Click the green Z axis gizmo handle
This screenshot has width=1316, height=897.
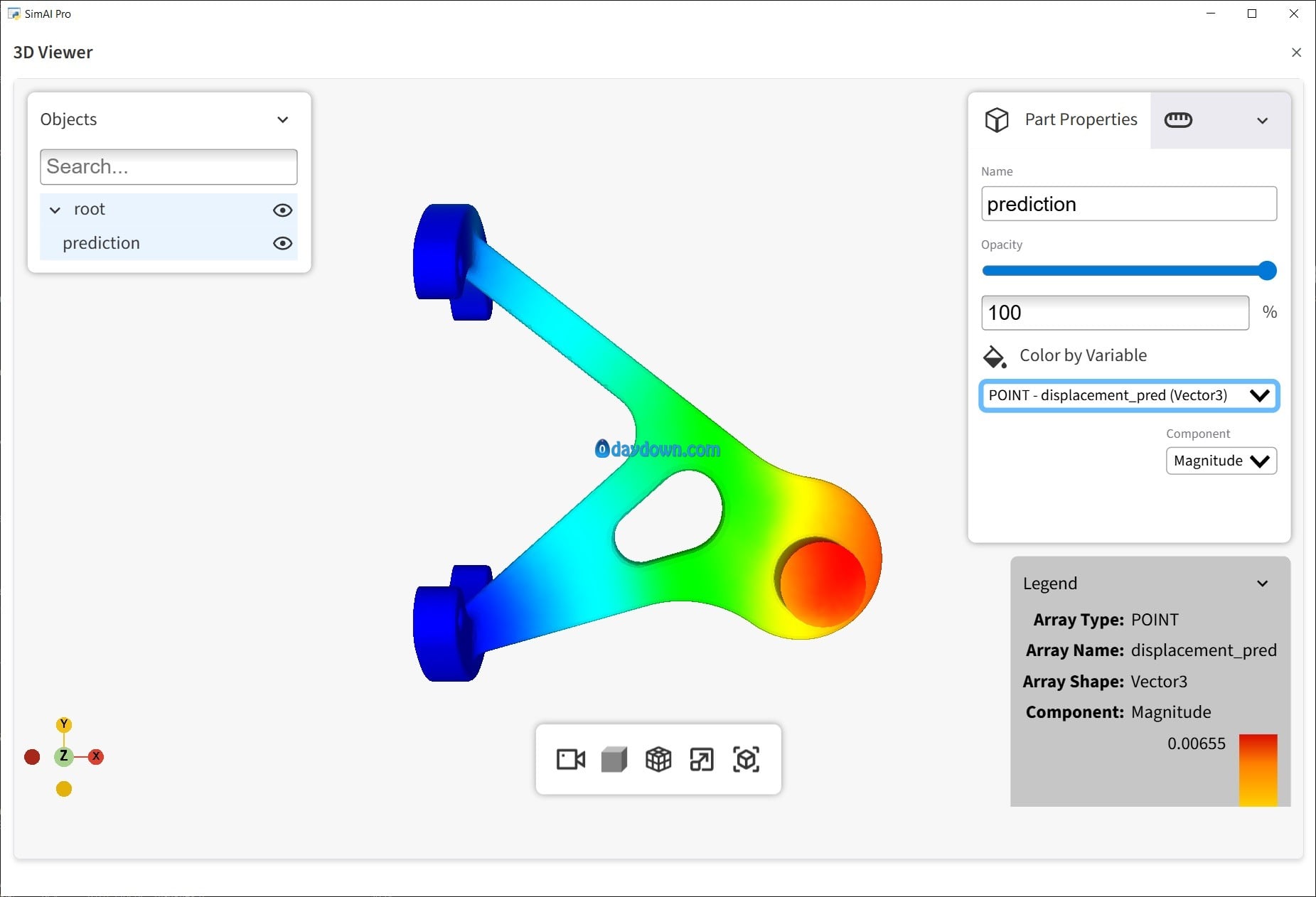pos(64,756)
